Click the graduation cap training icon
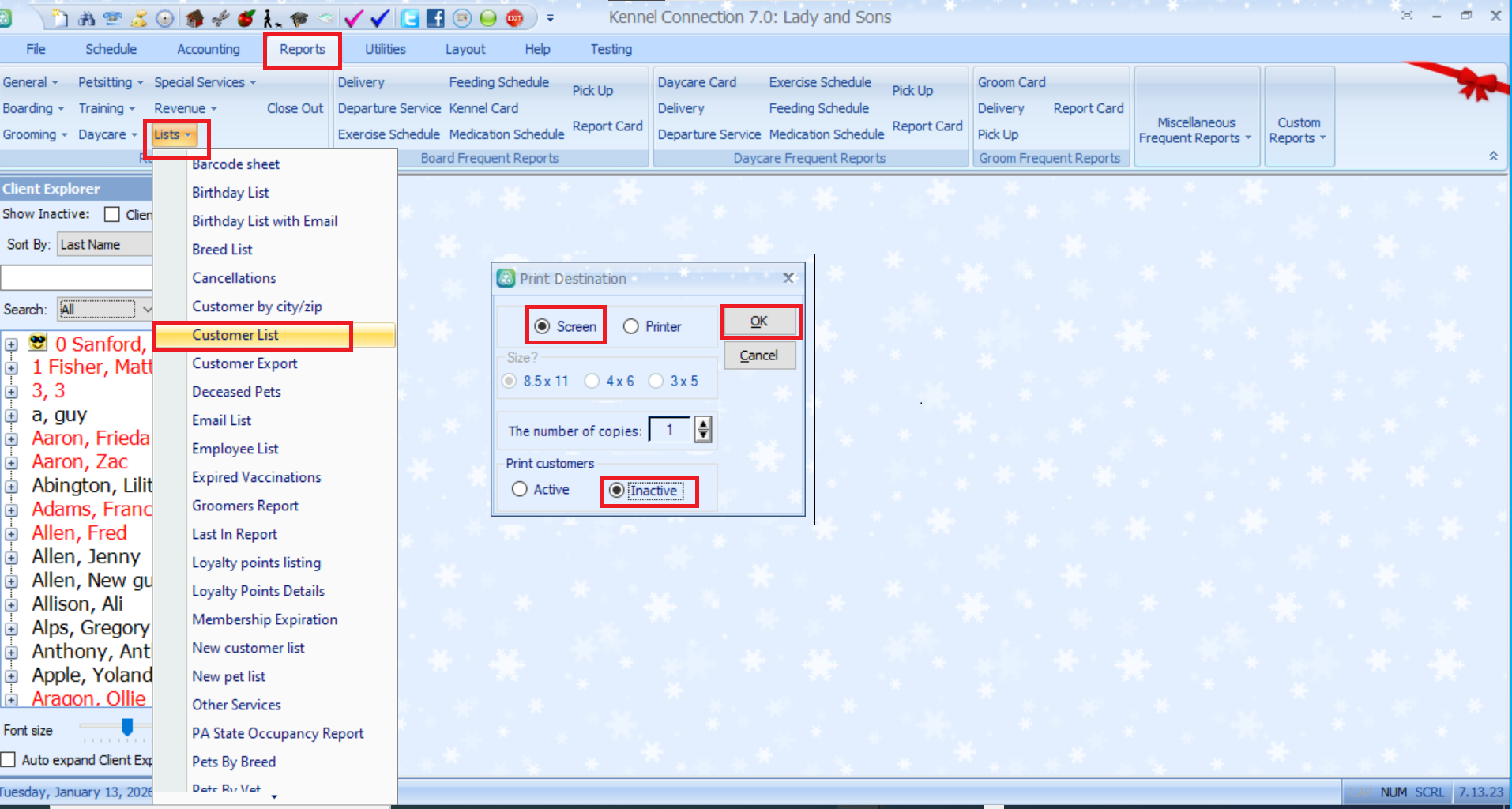 pos(299,17)
